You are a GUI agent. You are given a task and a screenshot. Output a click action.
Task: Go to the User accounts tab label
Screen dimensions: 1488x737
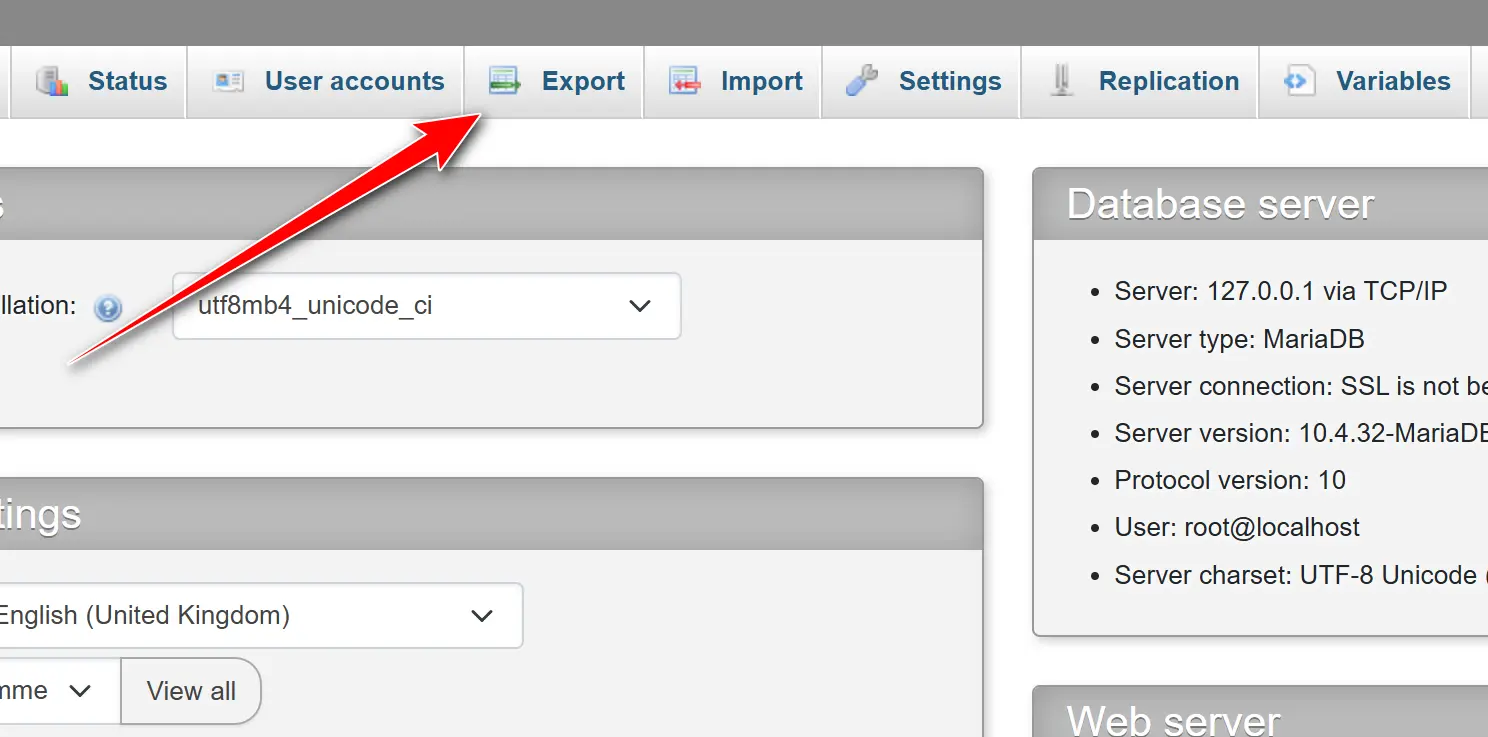point(354,81)
